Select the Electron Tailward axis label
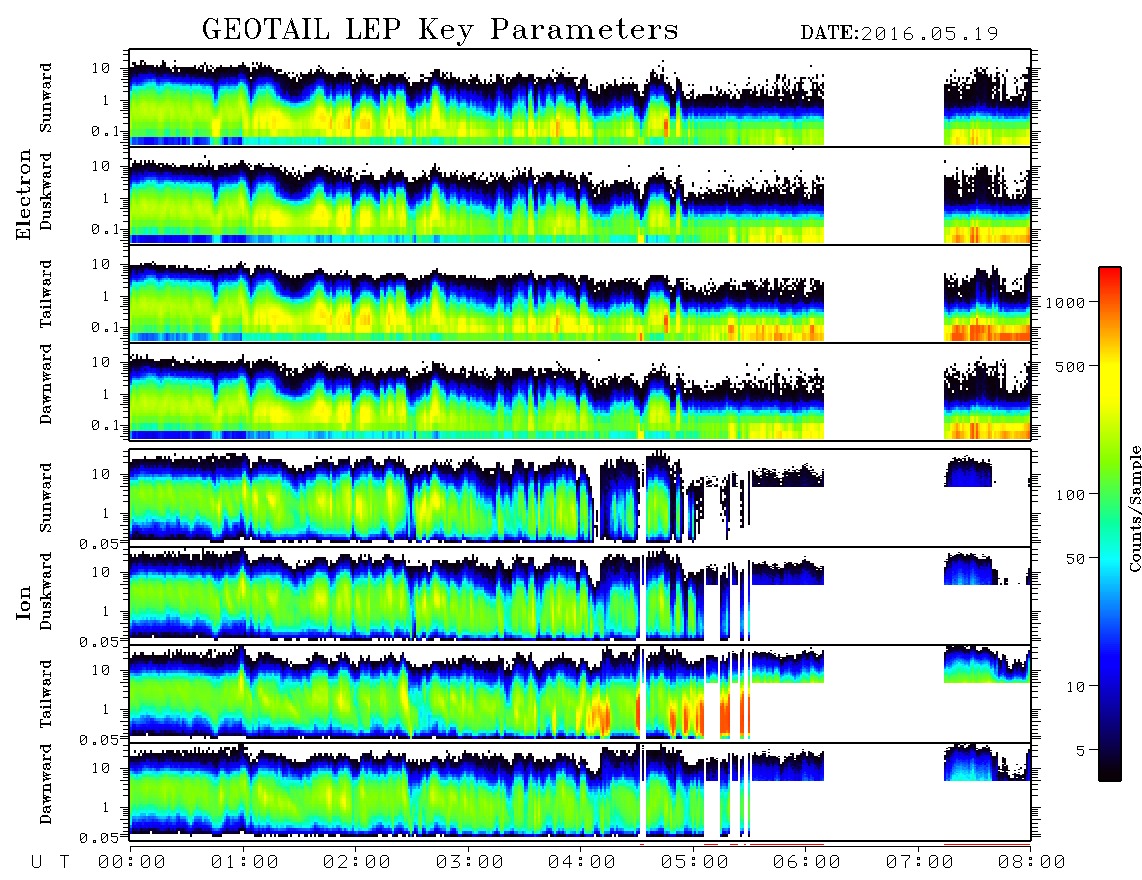 tap(46, 294)
